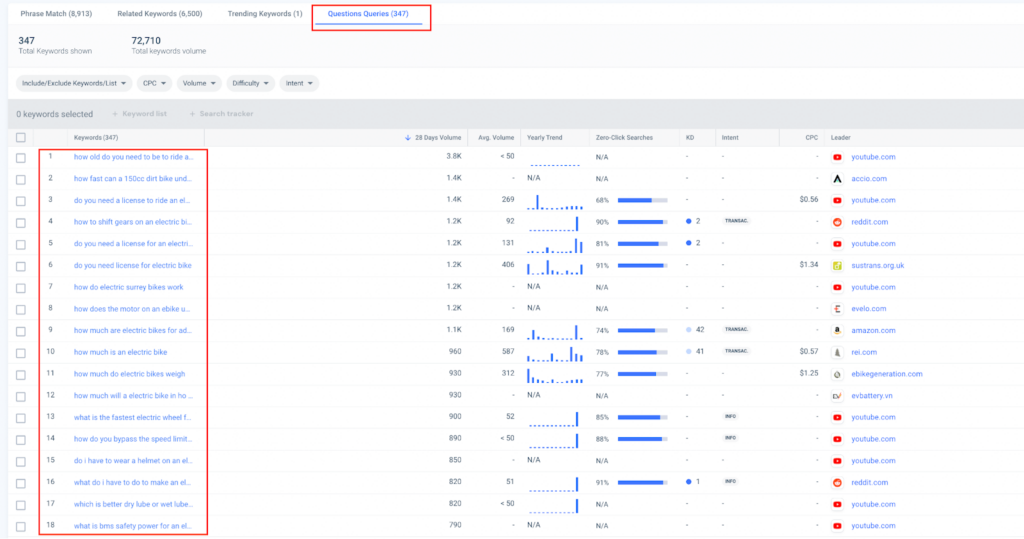Click the accio.com leader favicon icon
This screenshot has width=1024, height=539.
(x=837, y=178)
